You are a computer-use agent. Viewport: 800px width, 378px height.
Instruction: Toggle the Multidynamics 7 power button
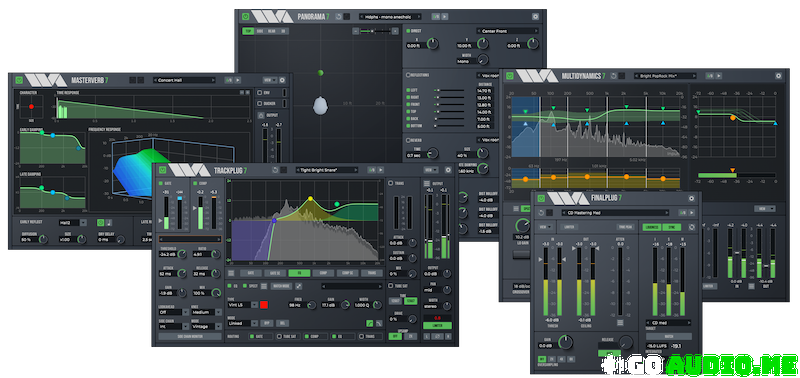(x=509, y=76)
